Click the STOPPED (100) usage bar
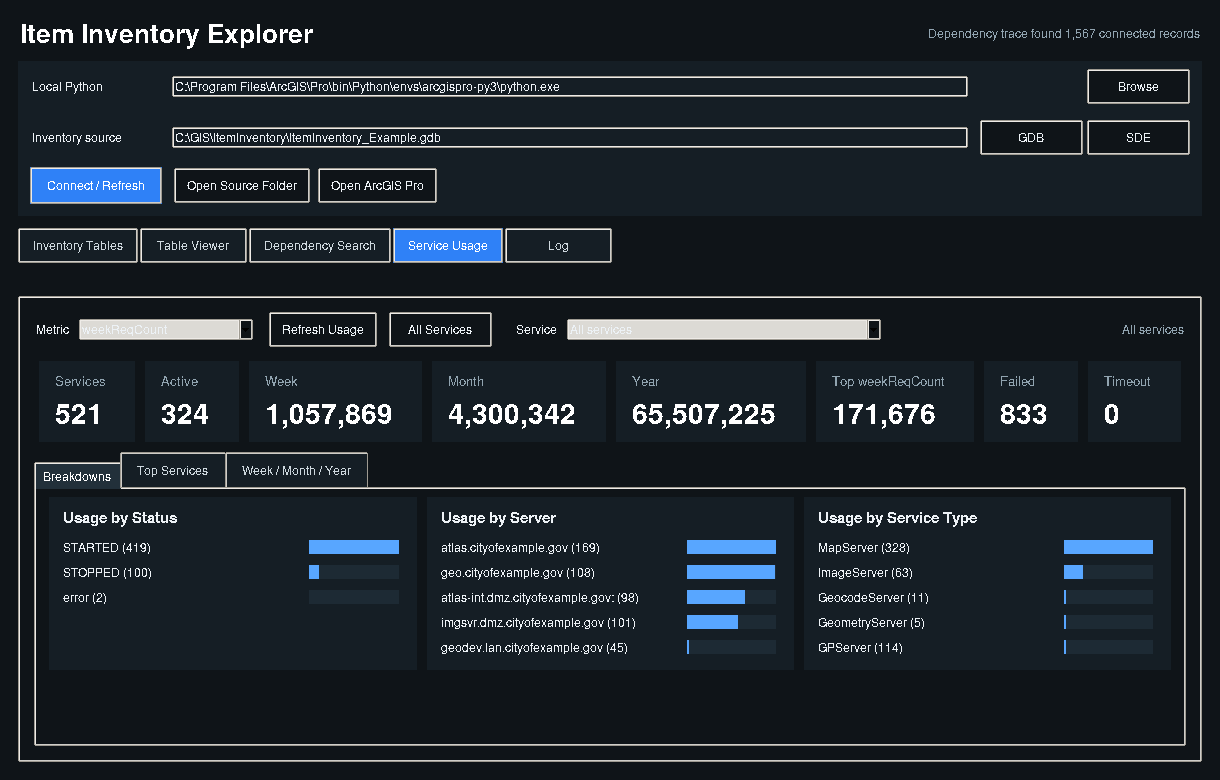The height and width of the screenshot is (780, 1220). [354, 572]
